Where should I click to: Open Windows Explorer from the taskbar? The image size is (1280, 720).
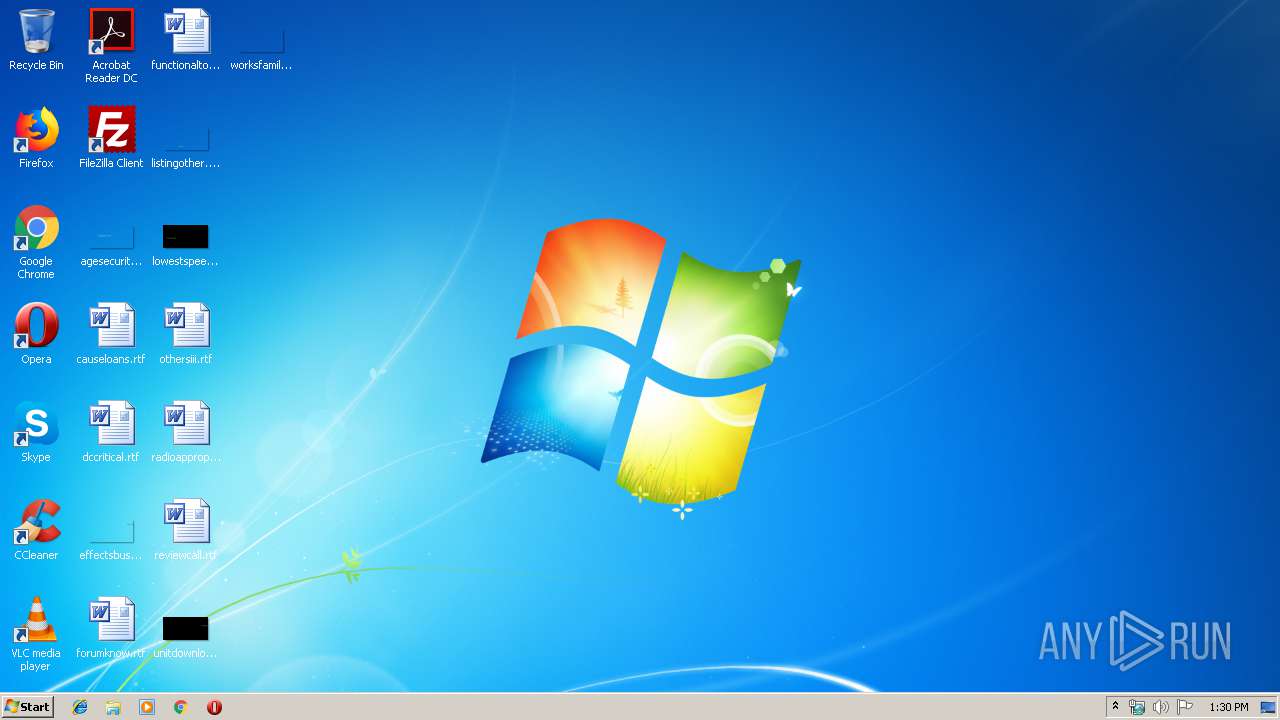(x=113, y=707)
